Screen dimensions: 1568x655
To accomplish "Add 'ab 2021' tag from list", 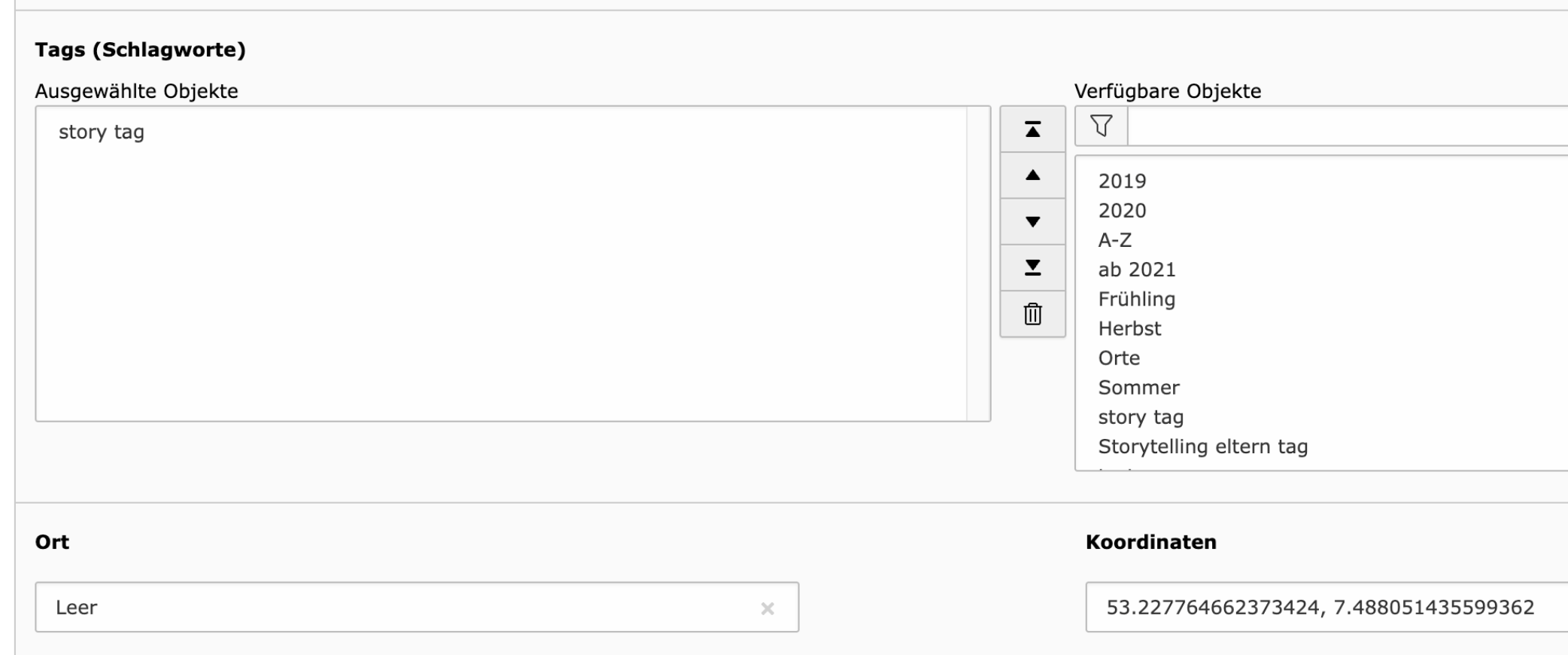I will coord(1136,270).
